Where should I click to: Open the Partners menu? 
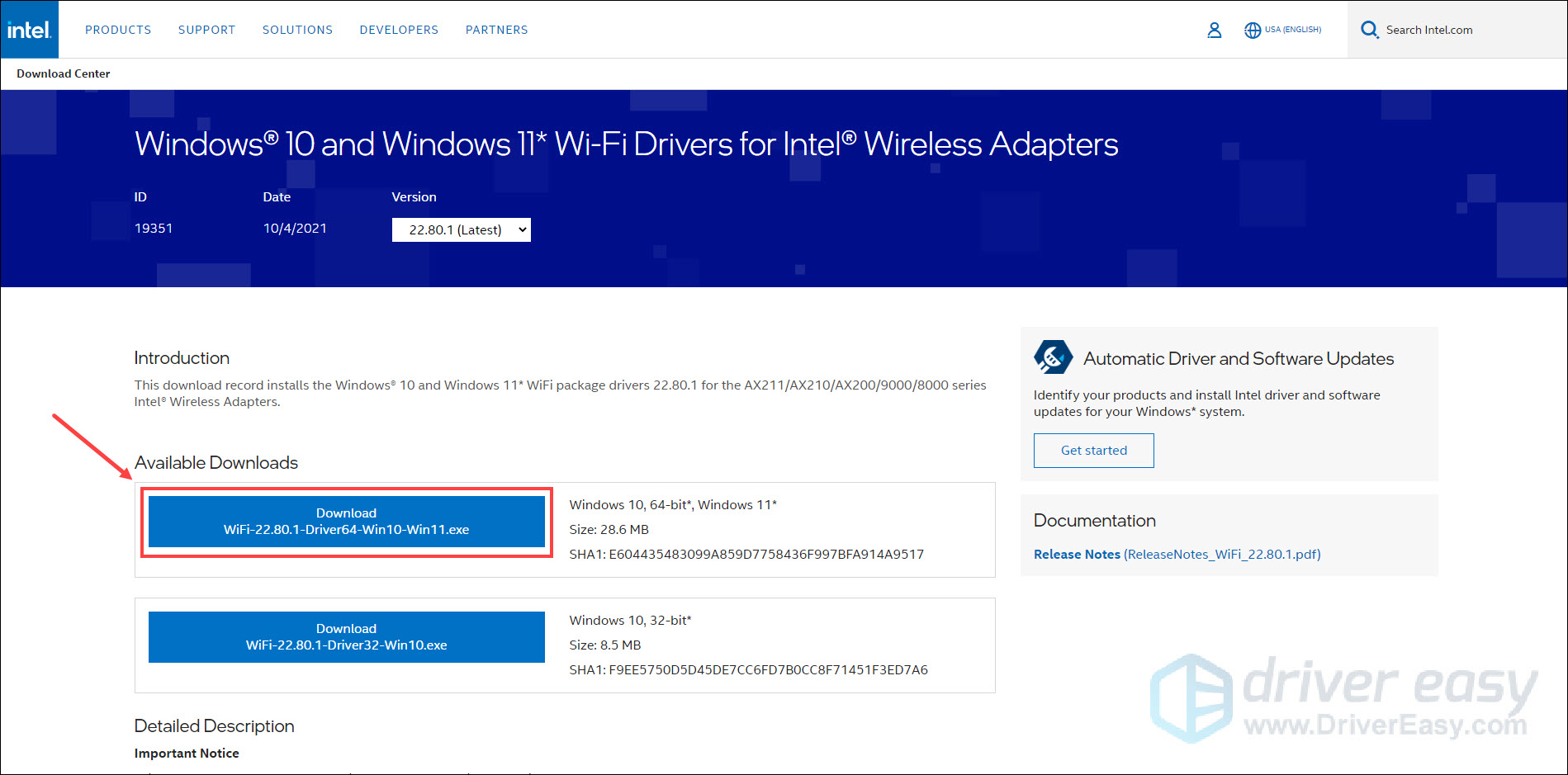pyautogui.click(x=496, y=30)
